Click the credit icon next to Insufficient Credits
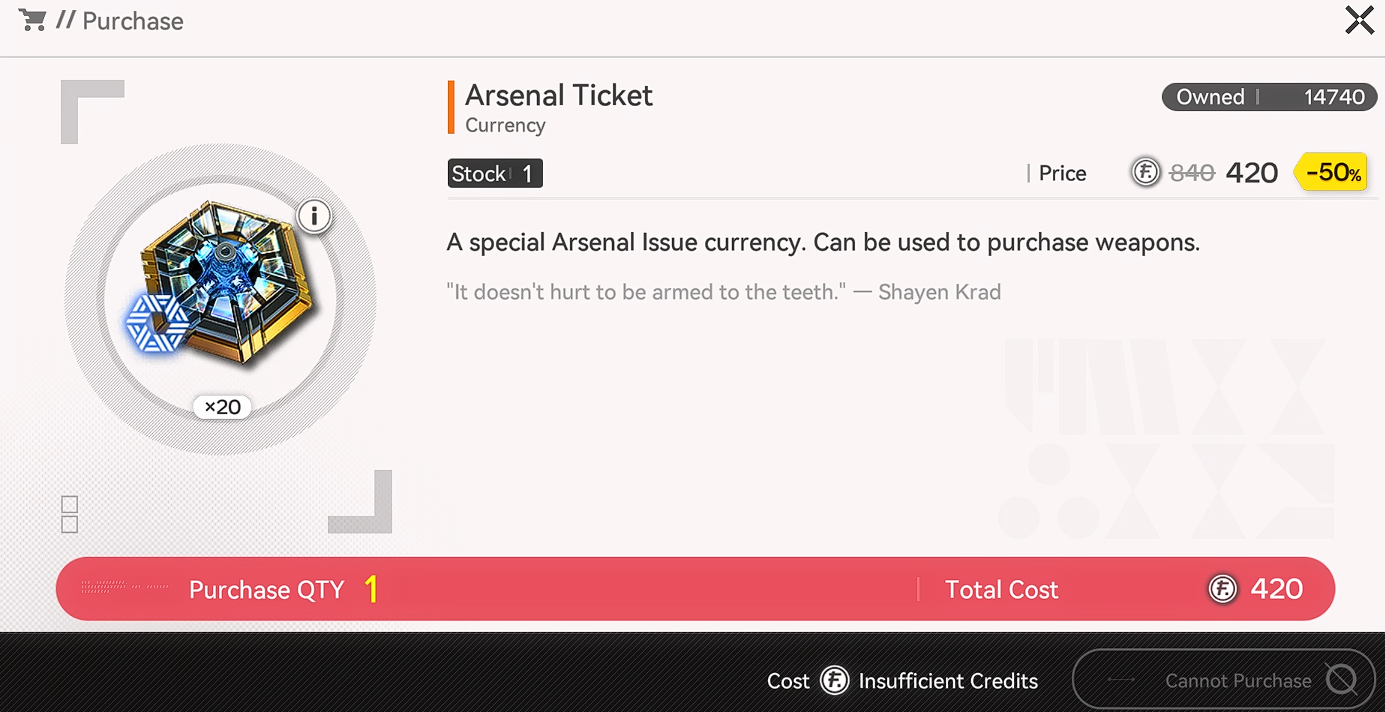The image size is (1385, 712). click(x=834, y=681)
